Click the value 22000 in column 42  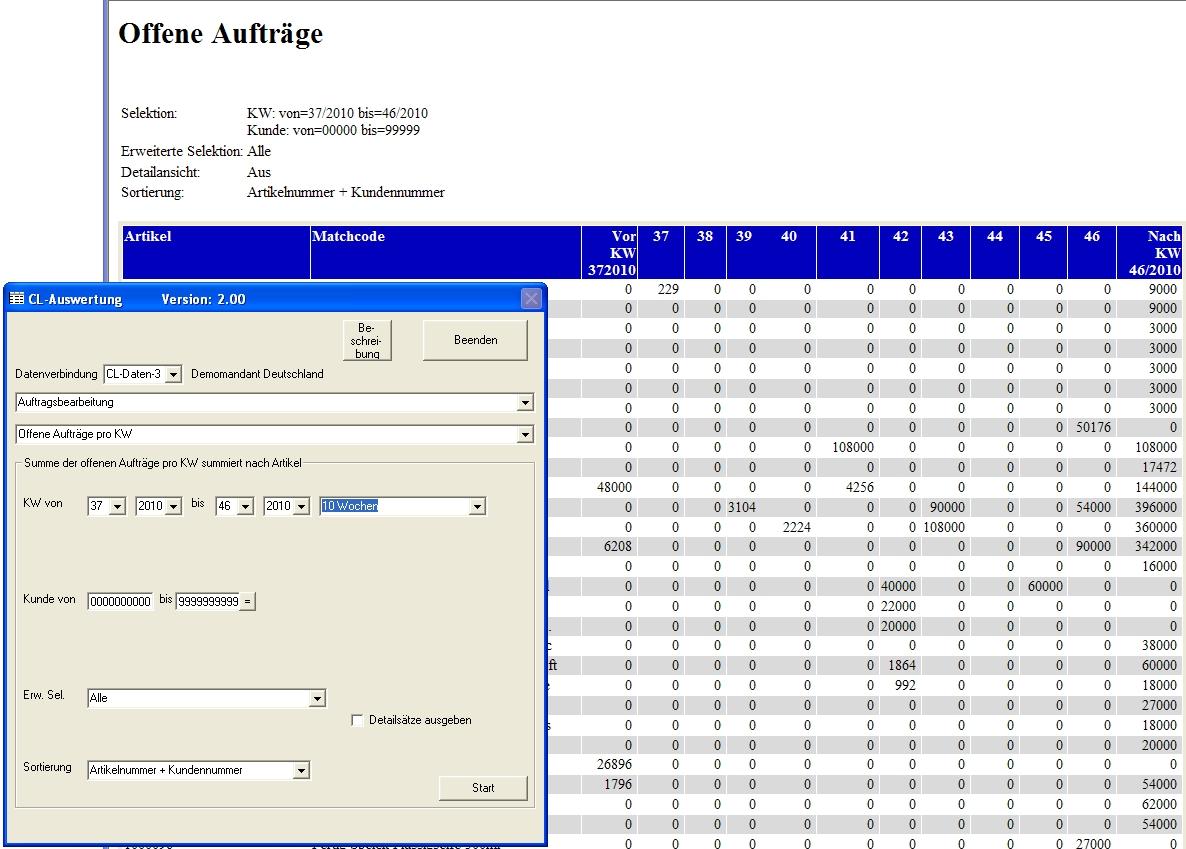(898, 606)
